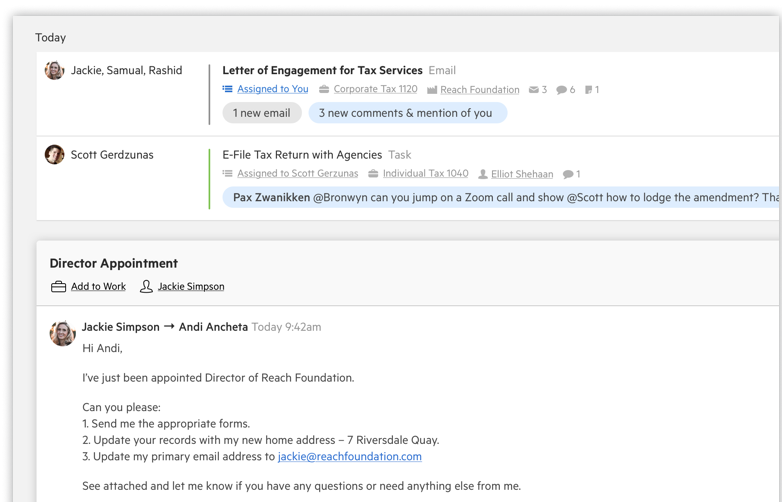
Task: Click Jackie Simpson's avatar in the message
Action: point(63,333)
